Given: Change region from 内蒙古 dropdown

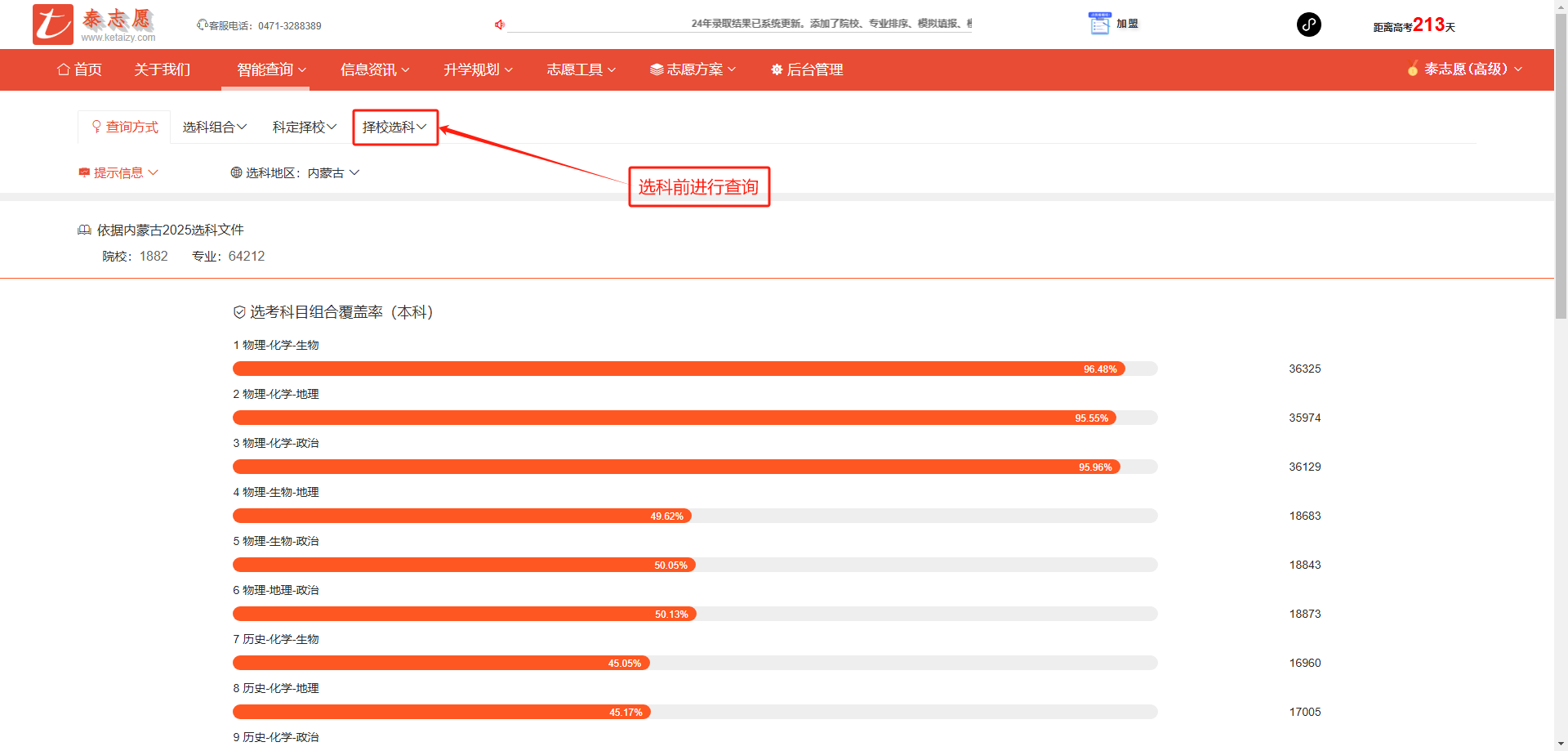Looking at the screenshot, I should [333, 172].
